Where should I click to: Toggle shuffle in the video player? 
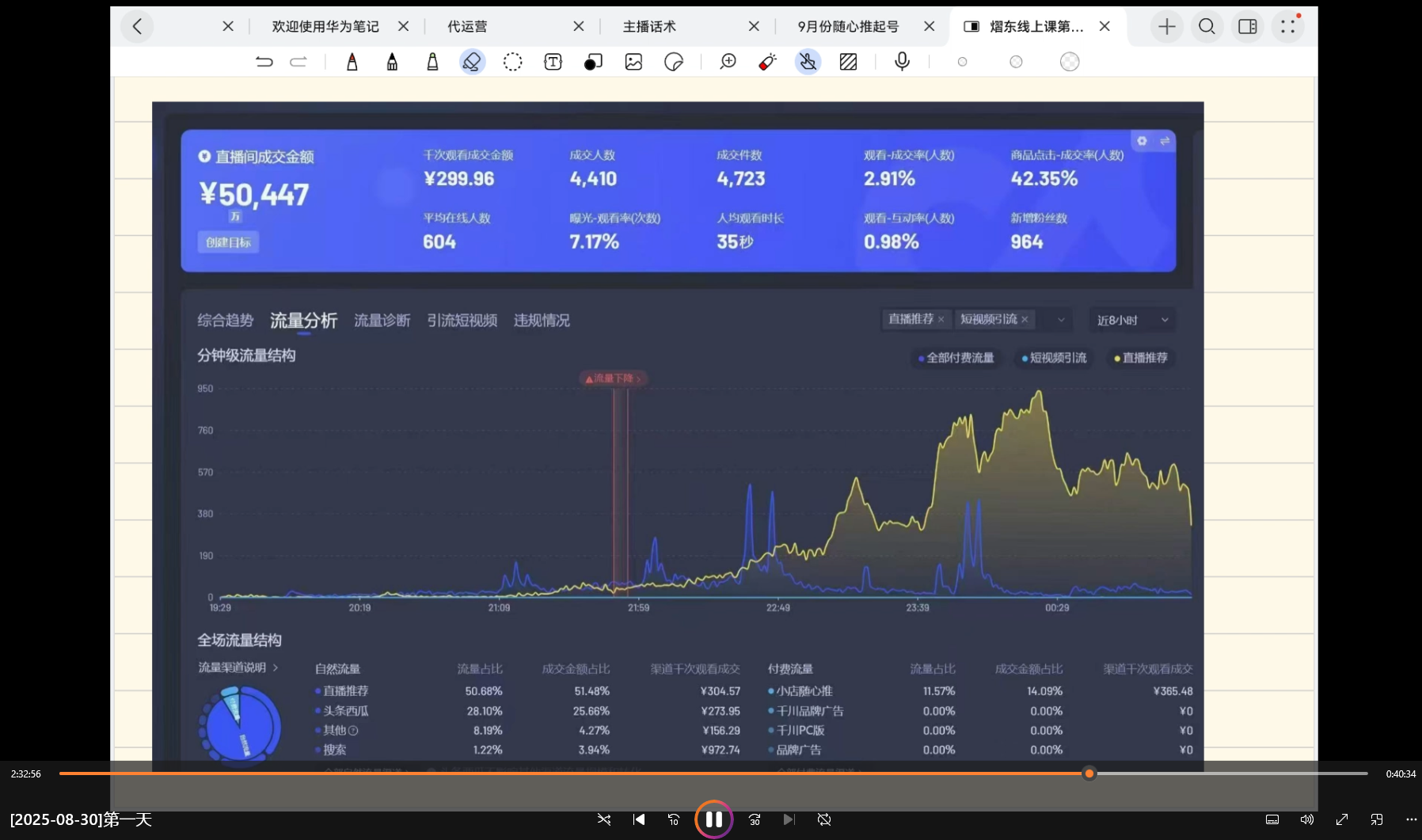click(x=604, y=819)
